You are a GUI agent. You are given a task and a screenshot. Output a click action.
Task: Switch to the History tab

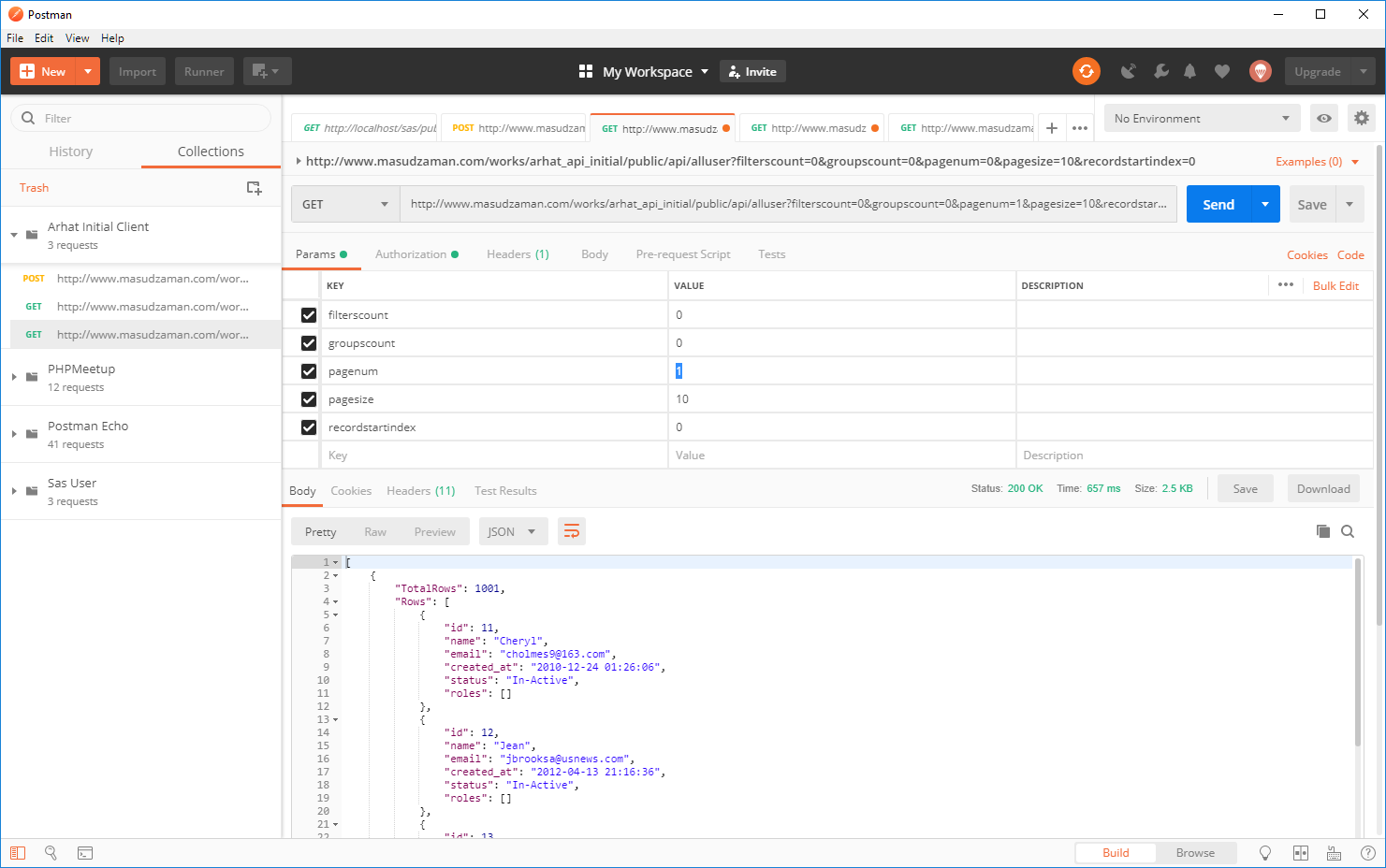point(71,152)
